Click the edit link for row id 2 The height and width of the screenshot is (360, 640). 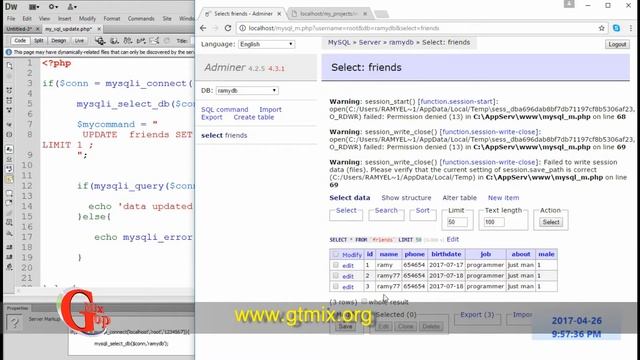(x=348, y=276)
